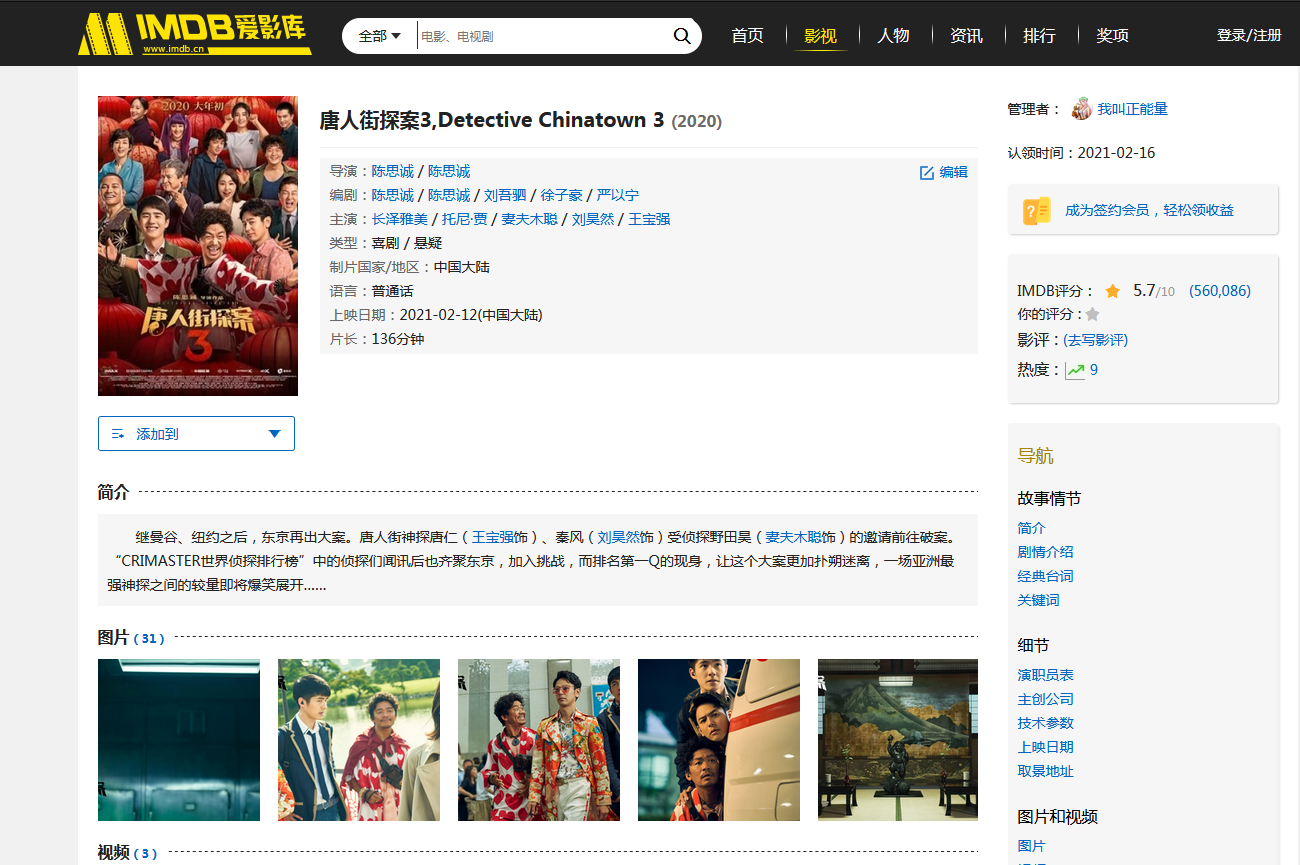Open the ambulance scene still thumbnail
Image resolution: width=1300 pixels, height=865 pixels.
point(719,740)
